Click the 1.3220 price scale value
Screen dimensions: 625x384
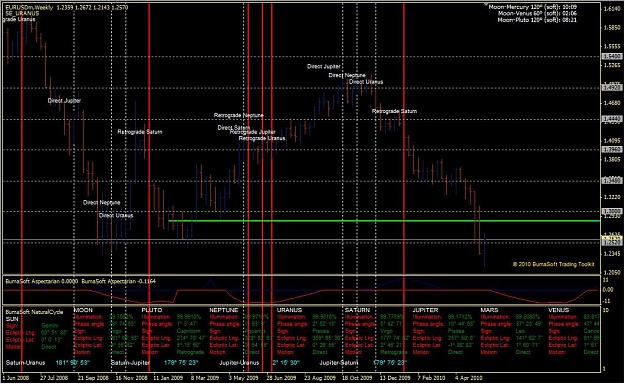pos(611,197)
